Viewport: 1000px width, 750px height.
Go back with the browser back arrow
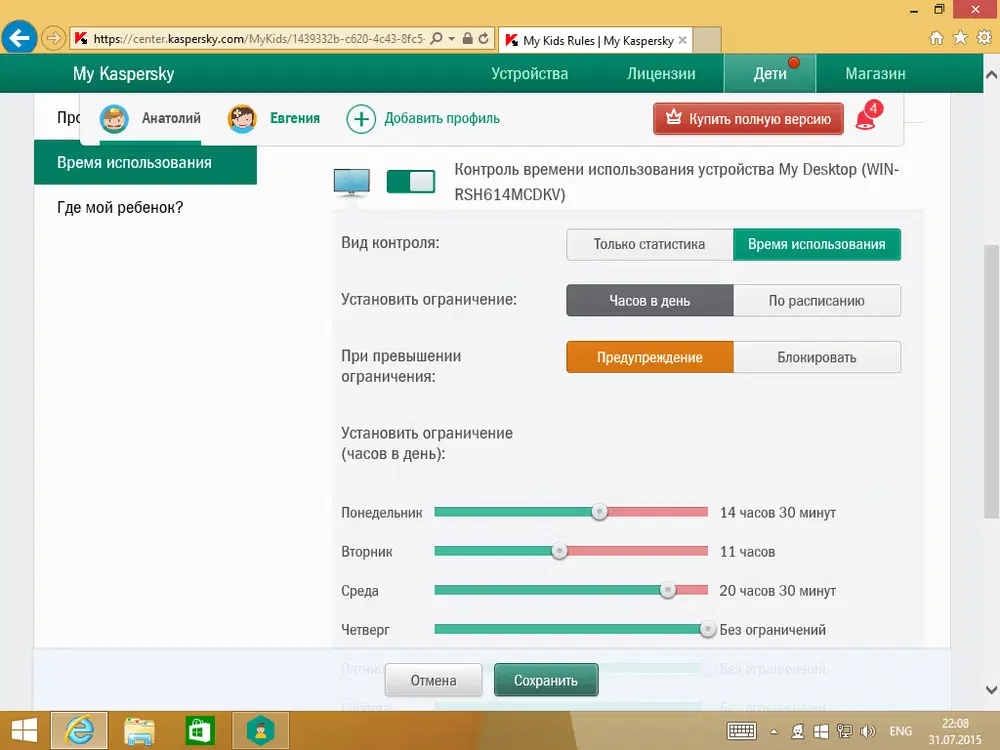(x=19, y=38)
